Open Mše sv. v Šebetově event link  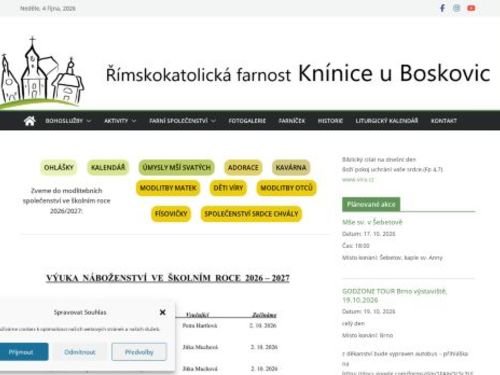[x=372, y=222]
